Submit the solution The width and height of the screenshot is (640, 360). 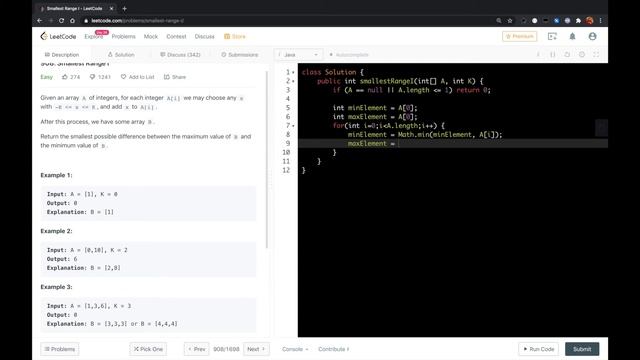(x=582, y=349)
